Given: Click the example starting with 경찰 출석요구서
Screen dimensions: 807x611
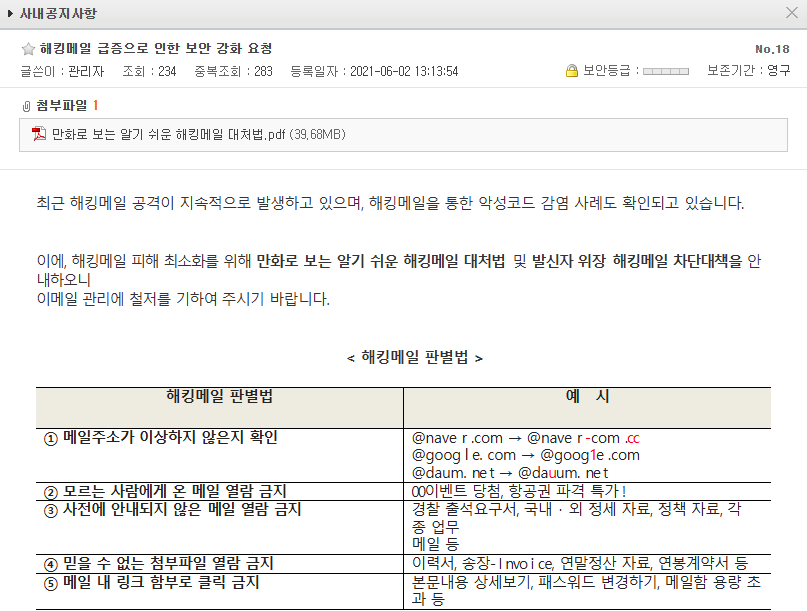Looking at the screenshot, I should [576, 526].
